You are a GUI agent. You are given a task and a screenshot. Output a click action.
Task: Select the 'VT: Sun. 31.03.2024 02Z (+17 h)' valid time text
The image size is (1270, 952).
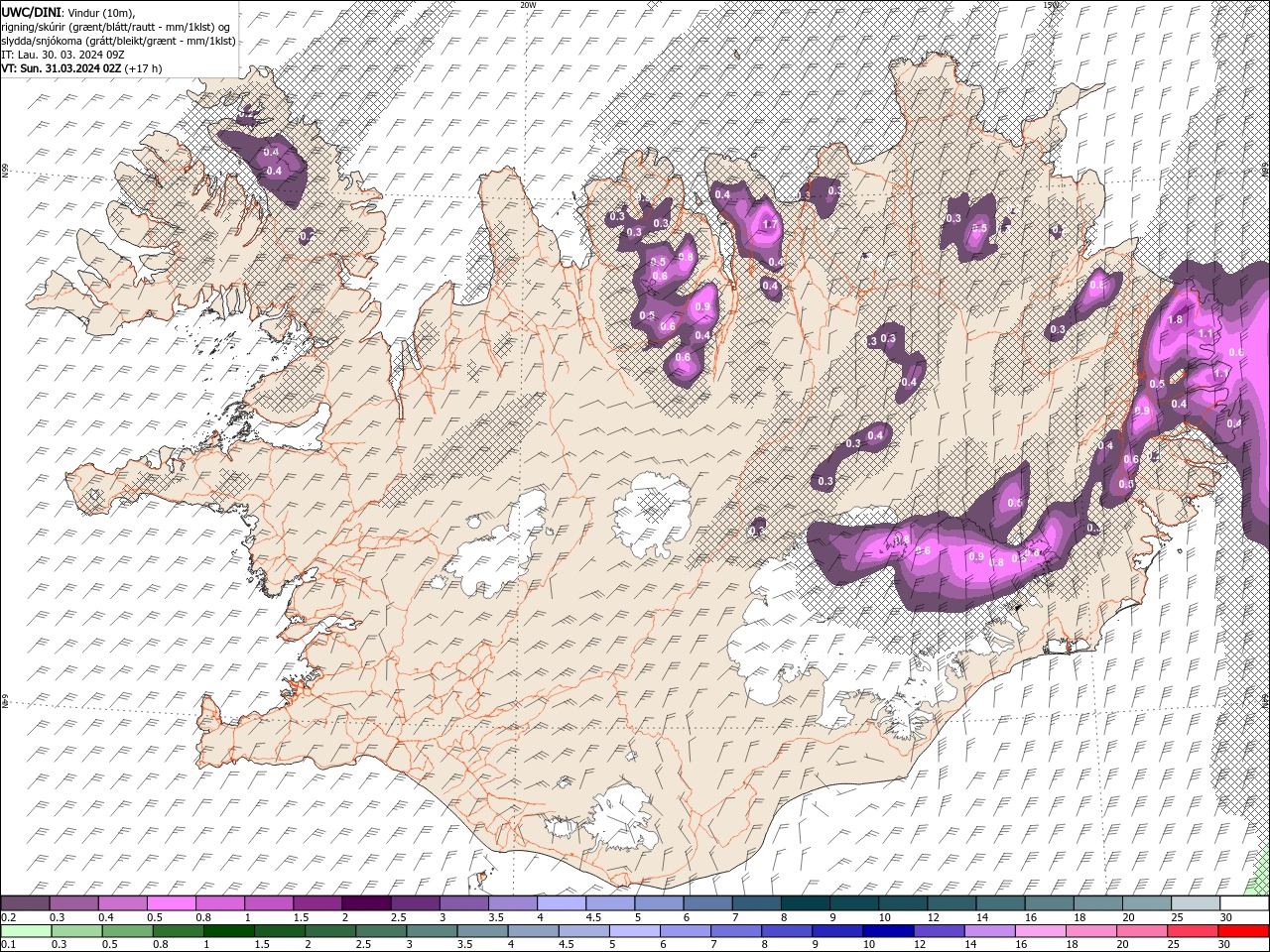click(x=81, y=68)
